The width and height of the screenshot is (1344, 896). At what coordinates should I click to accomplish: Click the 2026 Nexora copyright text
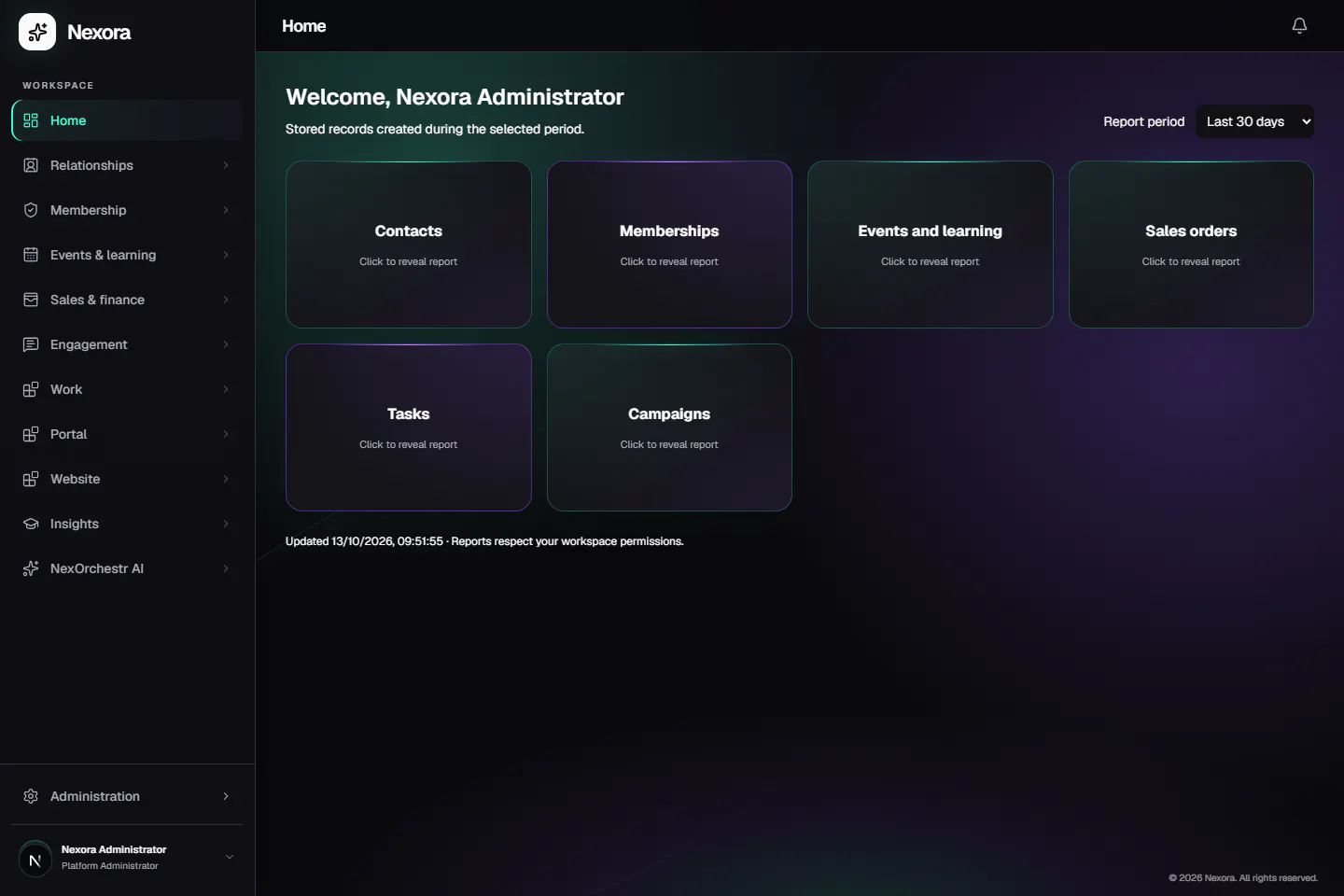[x=1243, y=877]
